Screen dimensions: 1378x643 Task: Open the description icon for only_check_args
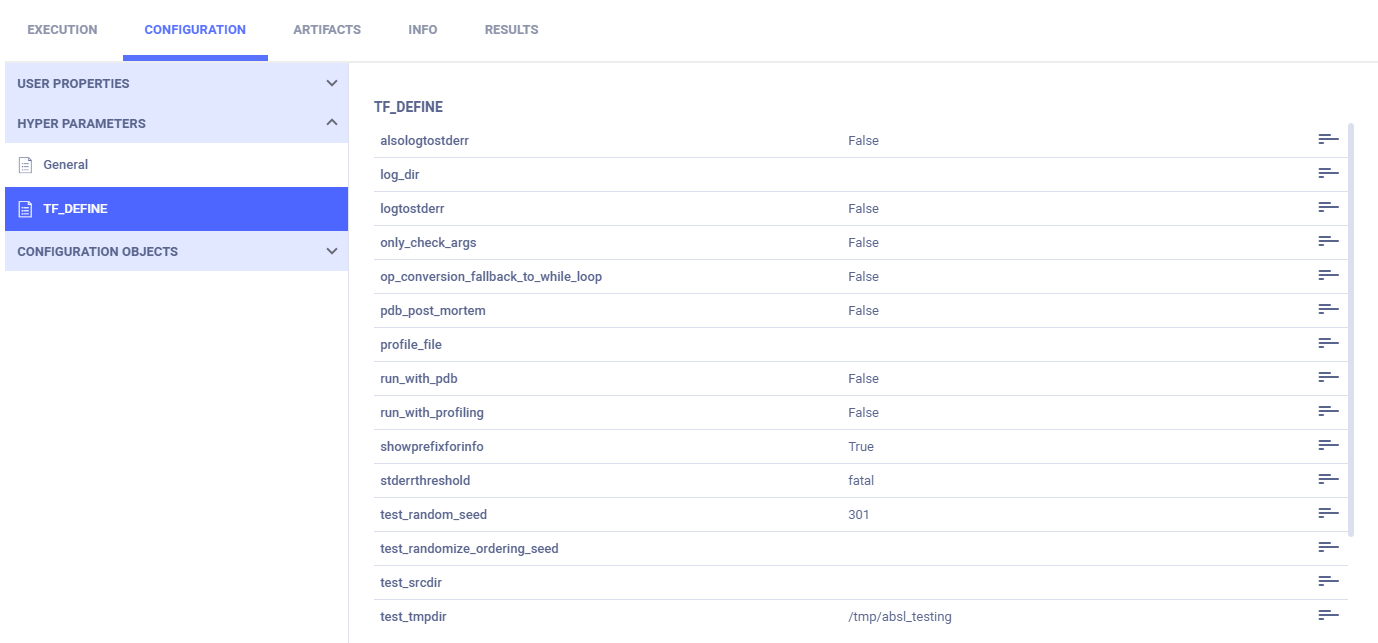pyautogui.click(x=1328, y=242)
